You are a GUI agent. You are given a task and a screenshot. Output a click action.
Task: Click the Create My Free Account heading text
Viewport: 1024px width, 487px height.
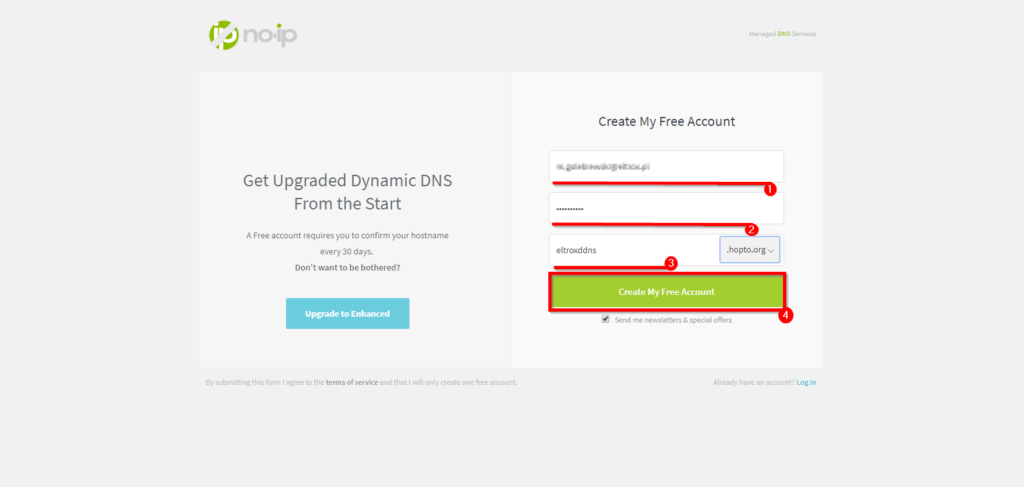pos(666,121)
